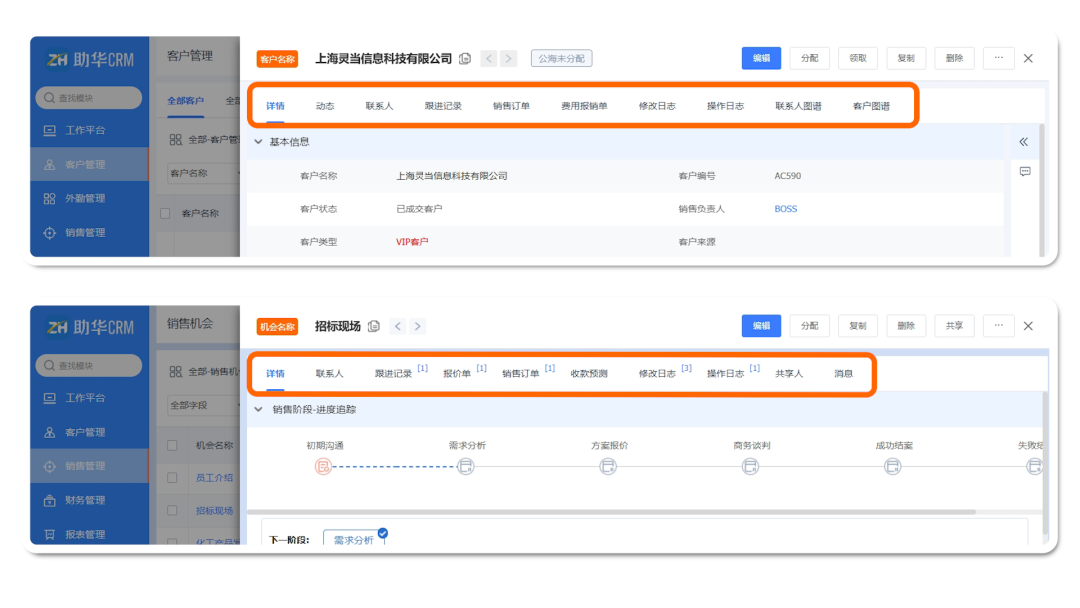Screen dimensions: 1080x608
Task: Switch to the 费用报销单 tab
Action: (584, 106)
